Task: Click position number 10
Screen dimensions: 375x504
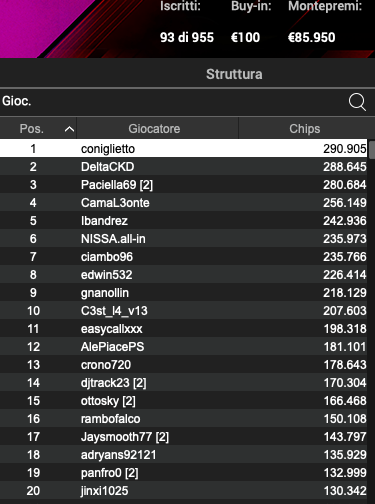Action: tap(33, 311)
